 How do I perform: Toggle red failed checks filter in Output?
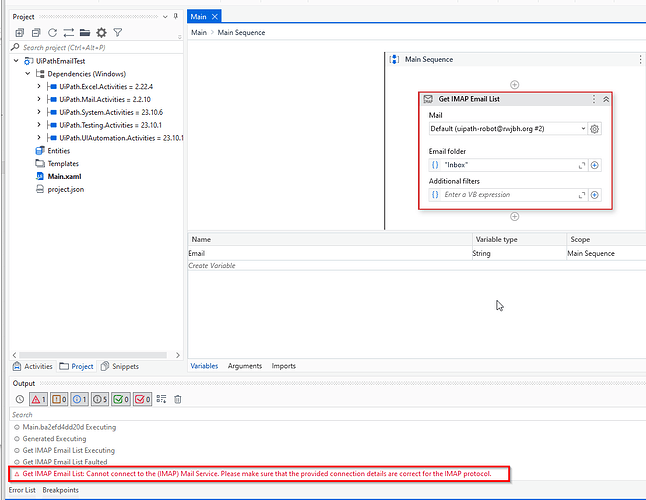click(x=143, y=399)
